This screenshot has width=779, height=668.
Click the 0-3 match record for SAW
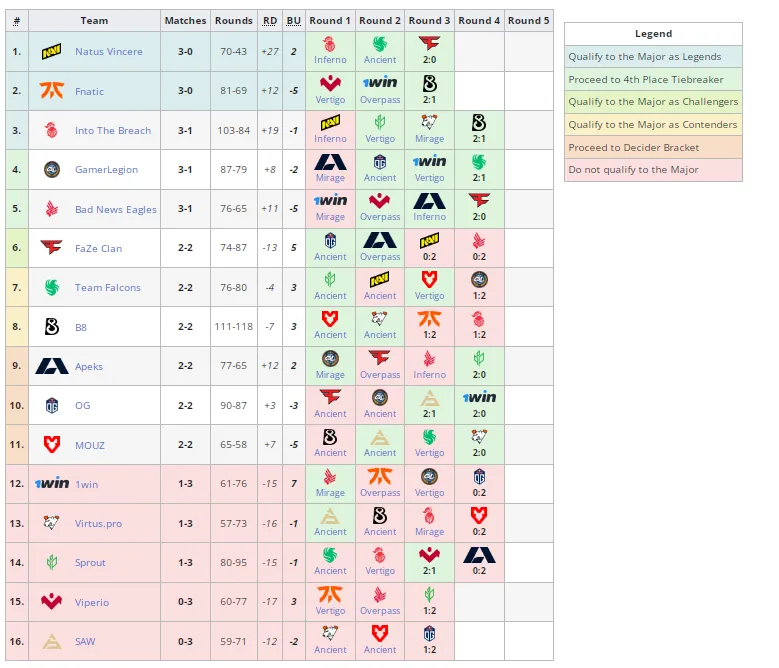pyautogui.click(x=185, y=641)
